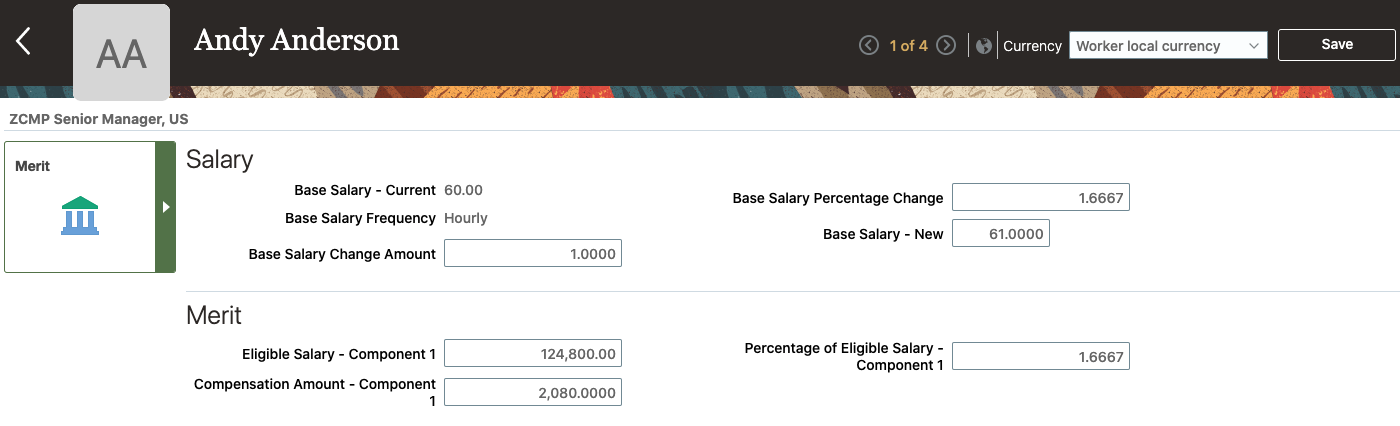1400x426 pixels.
Task: Go to the previous worker record
Action: 869,46
